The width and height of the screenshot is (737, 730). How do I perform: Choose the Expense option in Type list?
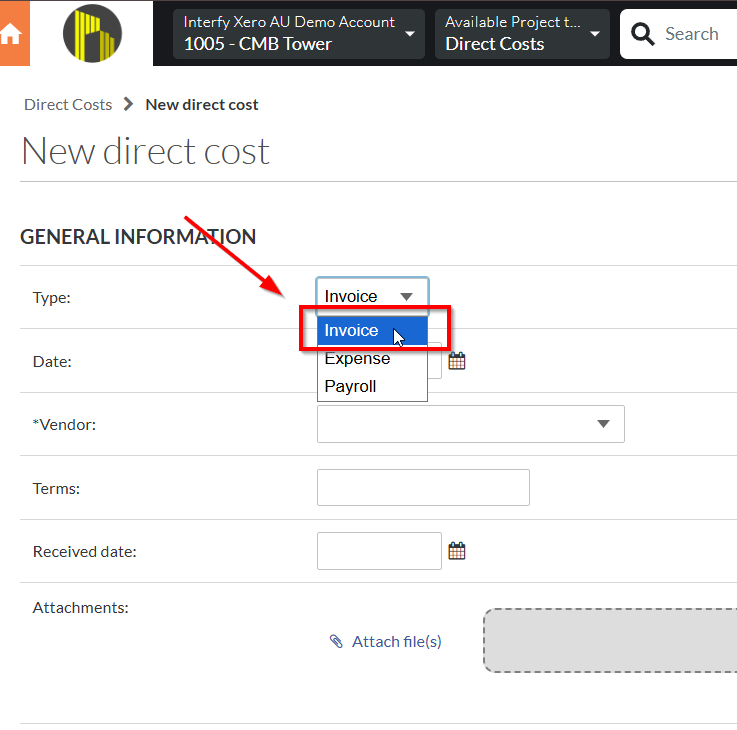click(x=357, y=359)
